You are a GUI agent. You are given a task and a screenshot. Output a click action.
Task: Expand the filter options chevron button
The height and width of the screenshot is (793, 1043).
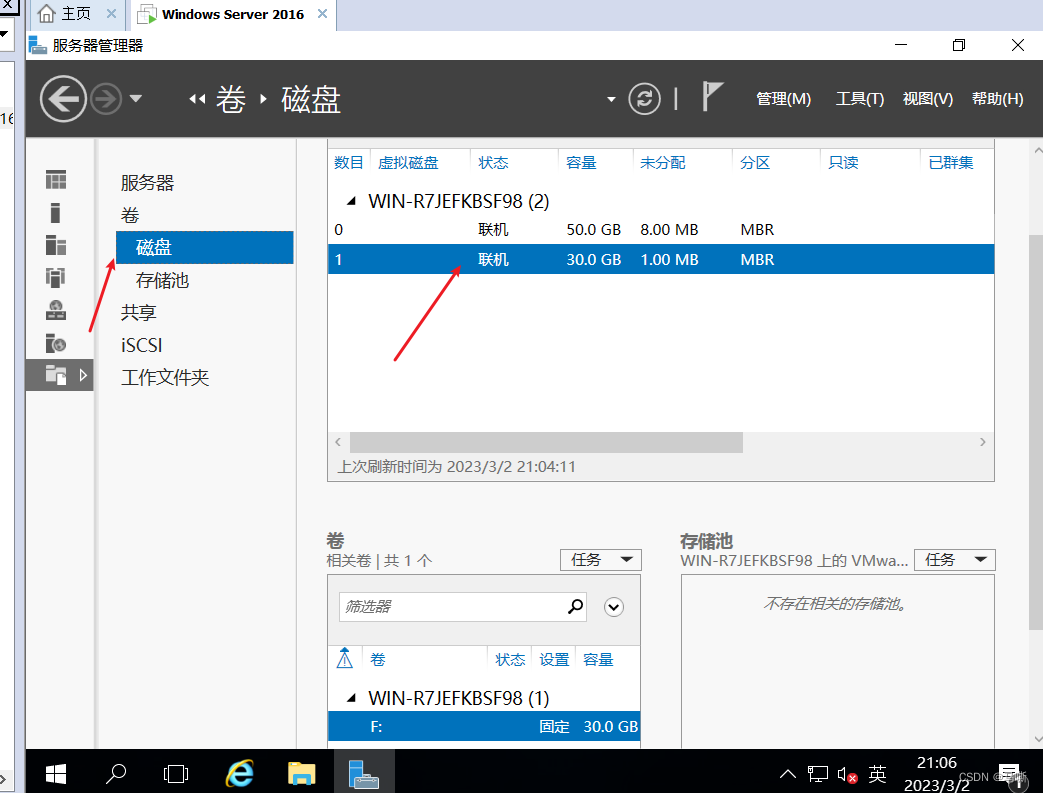click(x=613, y=607)
